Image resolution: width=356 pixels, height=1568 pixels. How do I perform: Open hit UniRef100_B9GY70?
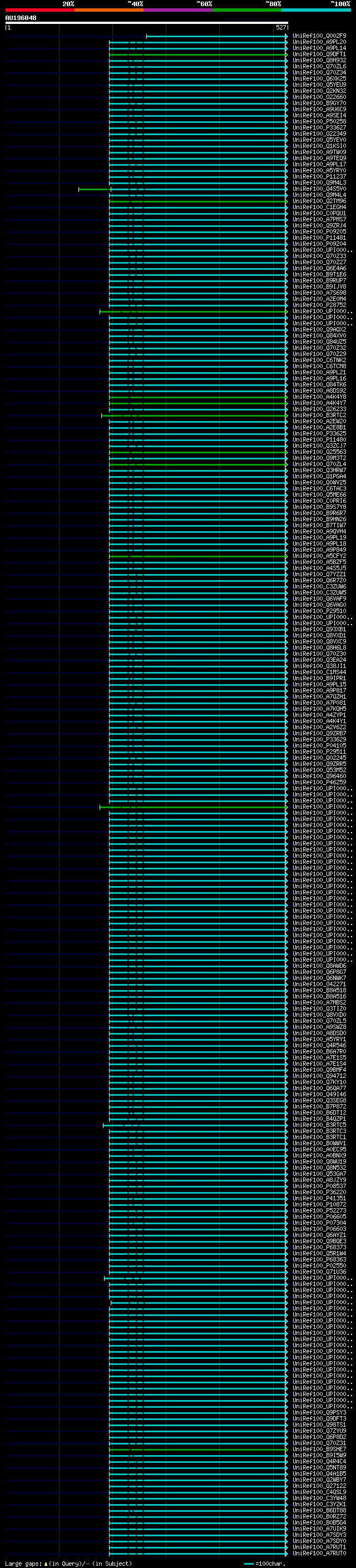pyautogui.click(x=319, y=103)
